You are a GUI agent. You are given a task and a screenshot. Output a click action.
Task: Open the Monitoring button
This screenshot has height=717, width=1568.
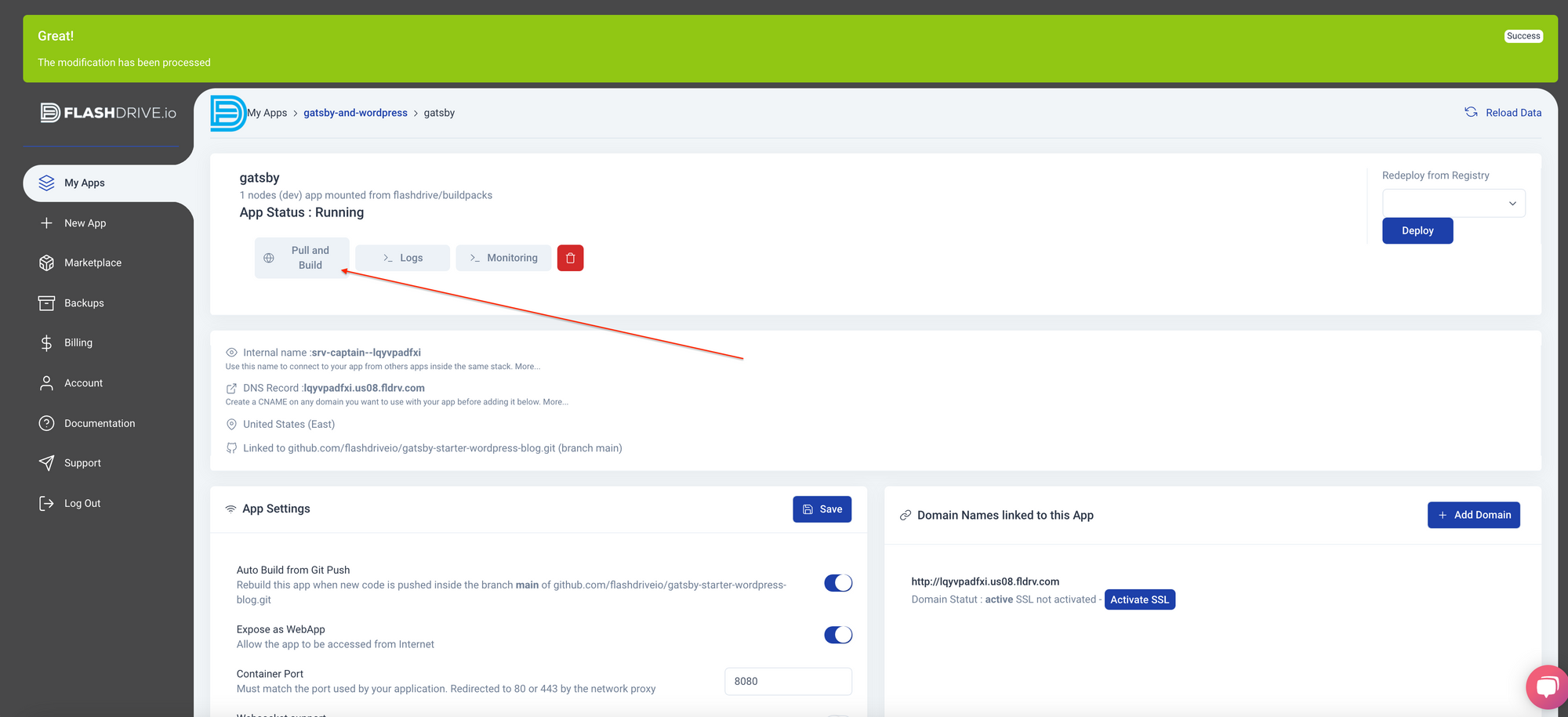coord(503,258)
